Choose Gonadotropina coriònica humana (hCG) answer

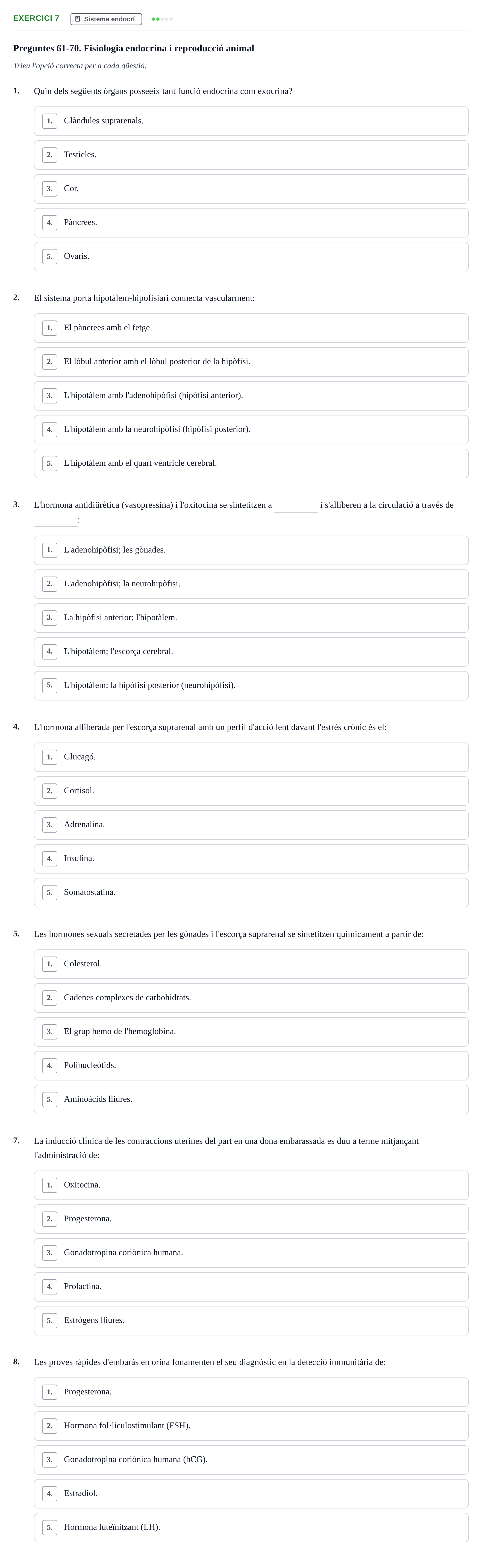[x=251, y=1460]
